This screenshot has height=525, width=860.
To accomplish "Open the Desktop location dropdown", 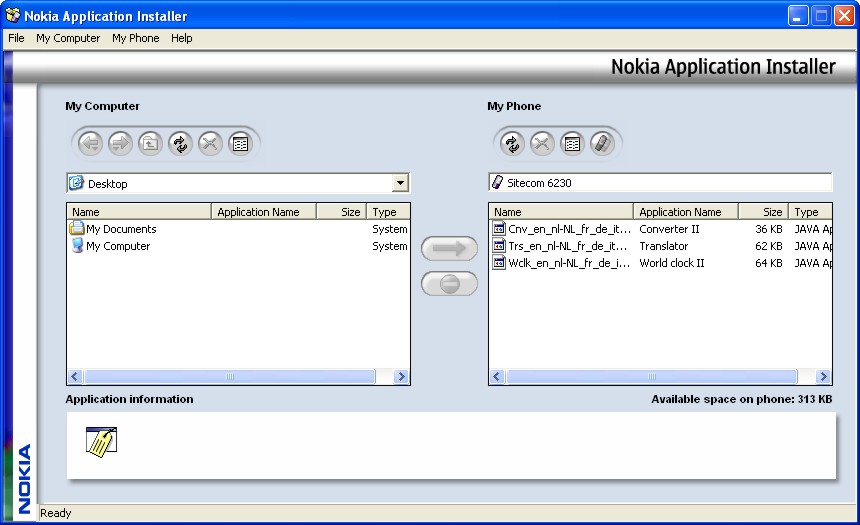I will pyautogui.click(x=400, y=183).
